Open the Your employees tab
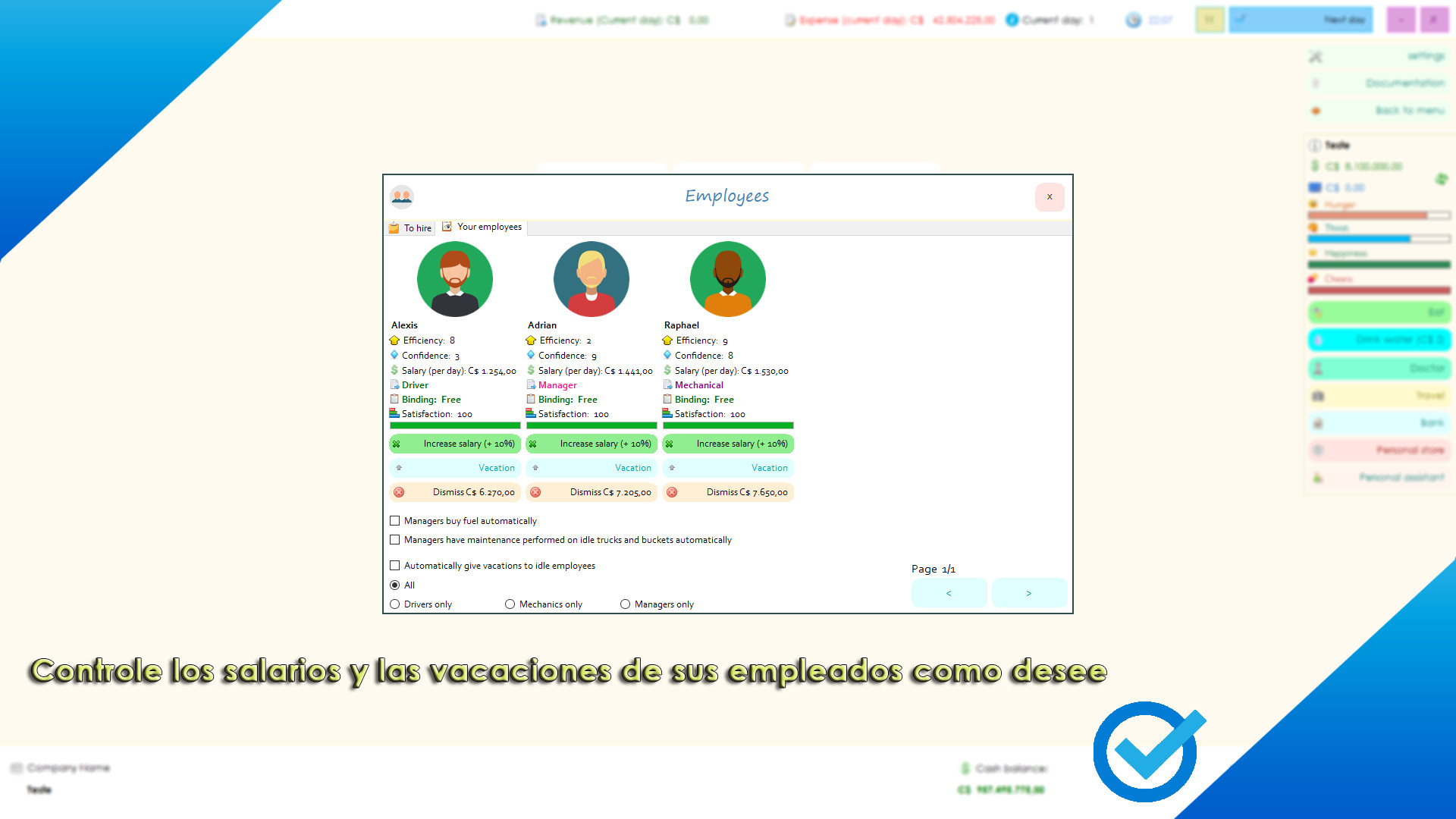This screenshot has width=1456, height=819. [483, 227]
